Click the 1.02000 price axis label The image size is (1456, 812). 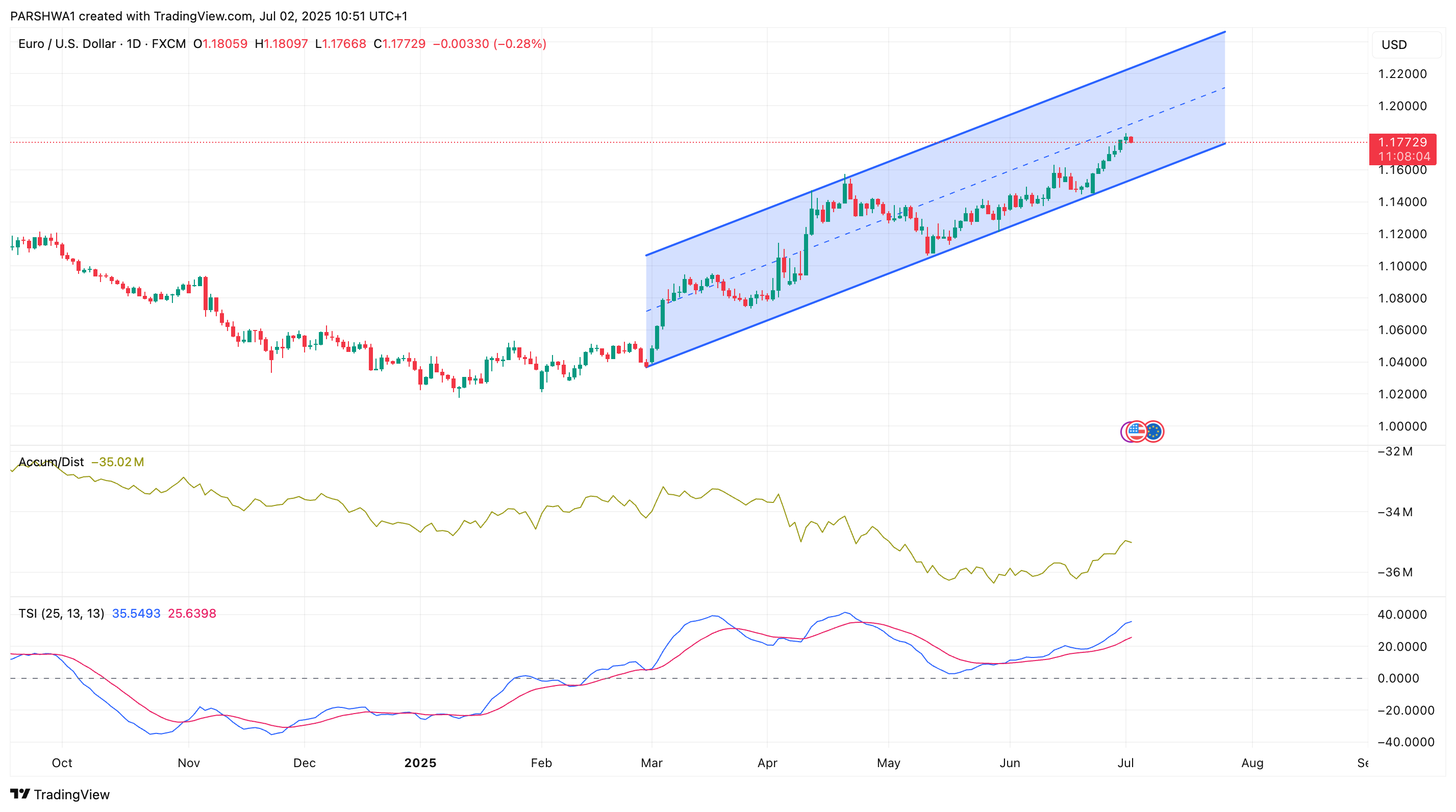[x=1402, y=394]
